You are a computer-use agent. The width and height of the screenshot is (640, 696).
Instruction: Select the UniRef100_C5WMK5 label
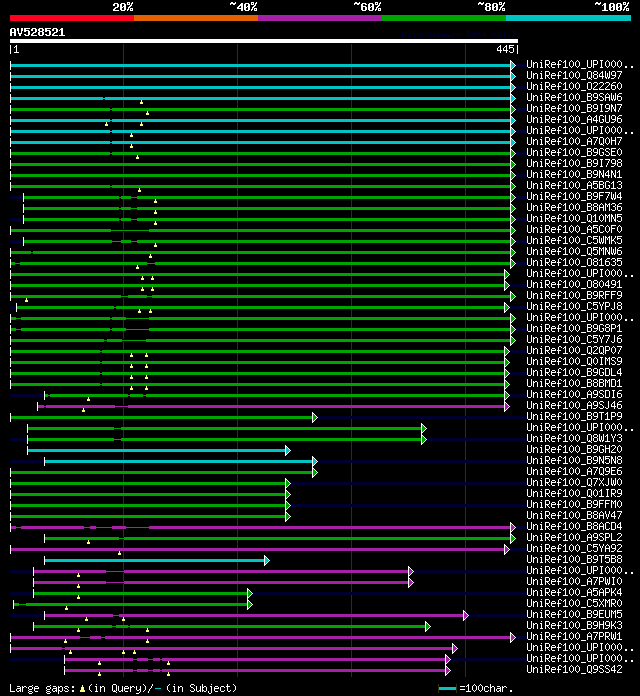(574, 240)
